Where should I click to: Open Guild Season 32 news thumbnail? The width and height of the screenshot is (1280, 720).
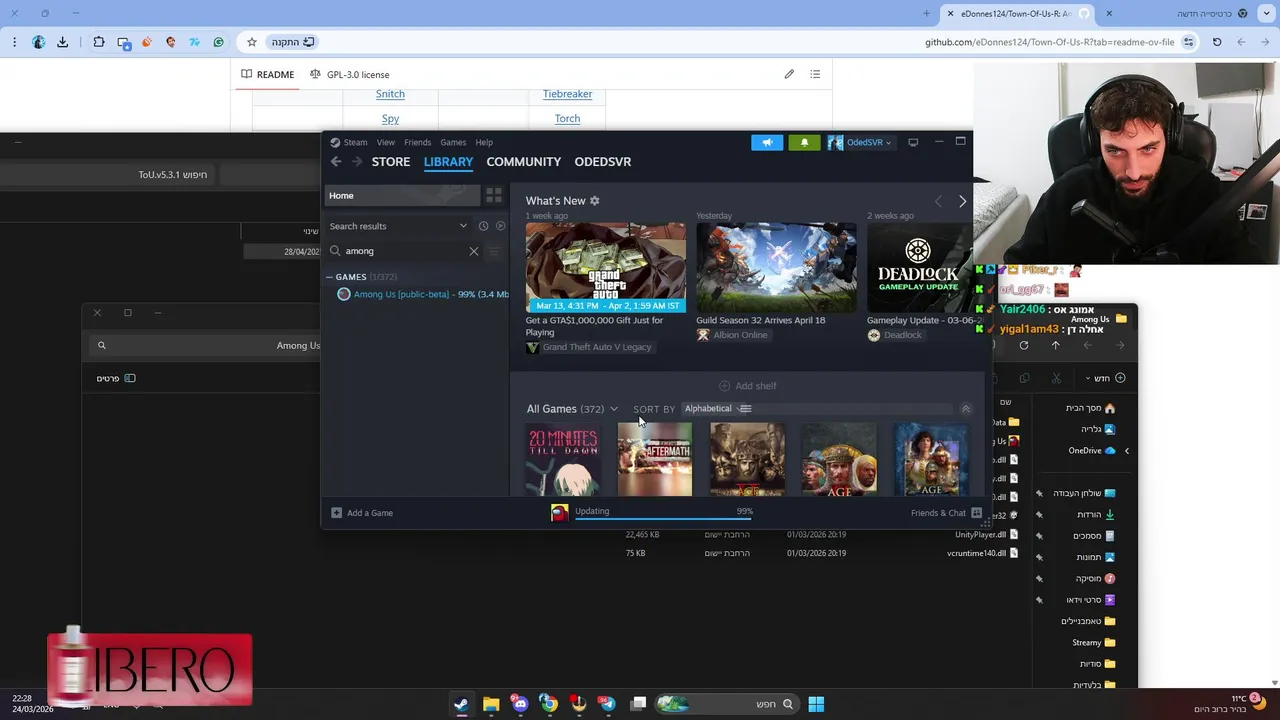point(776,267)
